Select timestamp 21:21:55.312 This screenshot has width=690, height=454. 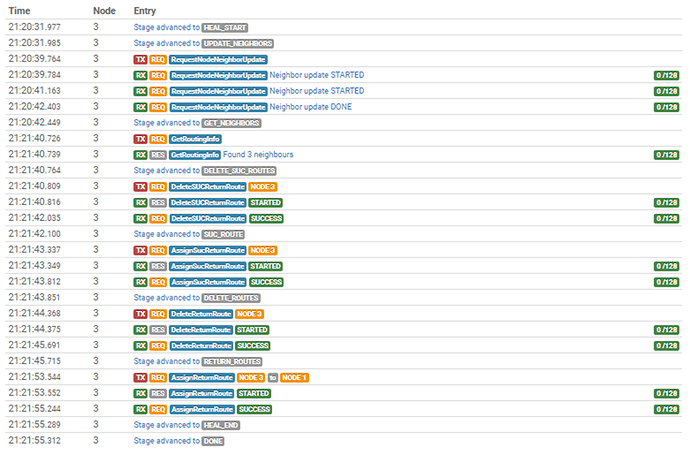click(34, 440)
